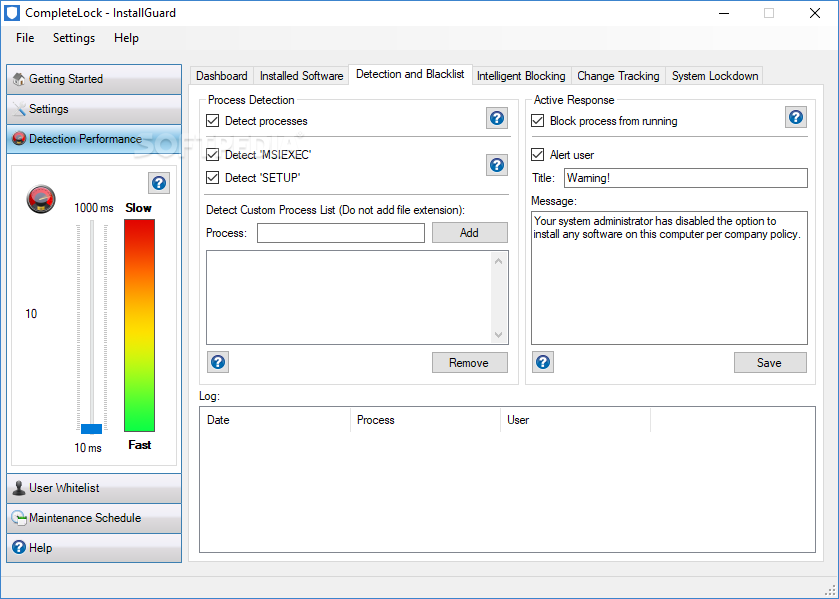This screenshot has width=839, height=599.
Task: Click the alert Title field showing Warning!
Action: pos(685,178)
